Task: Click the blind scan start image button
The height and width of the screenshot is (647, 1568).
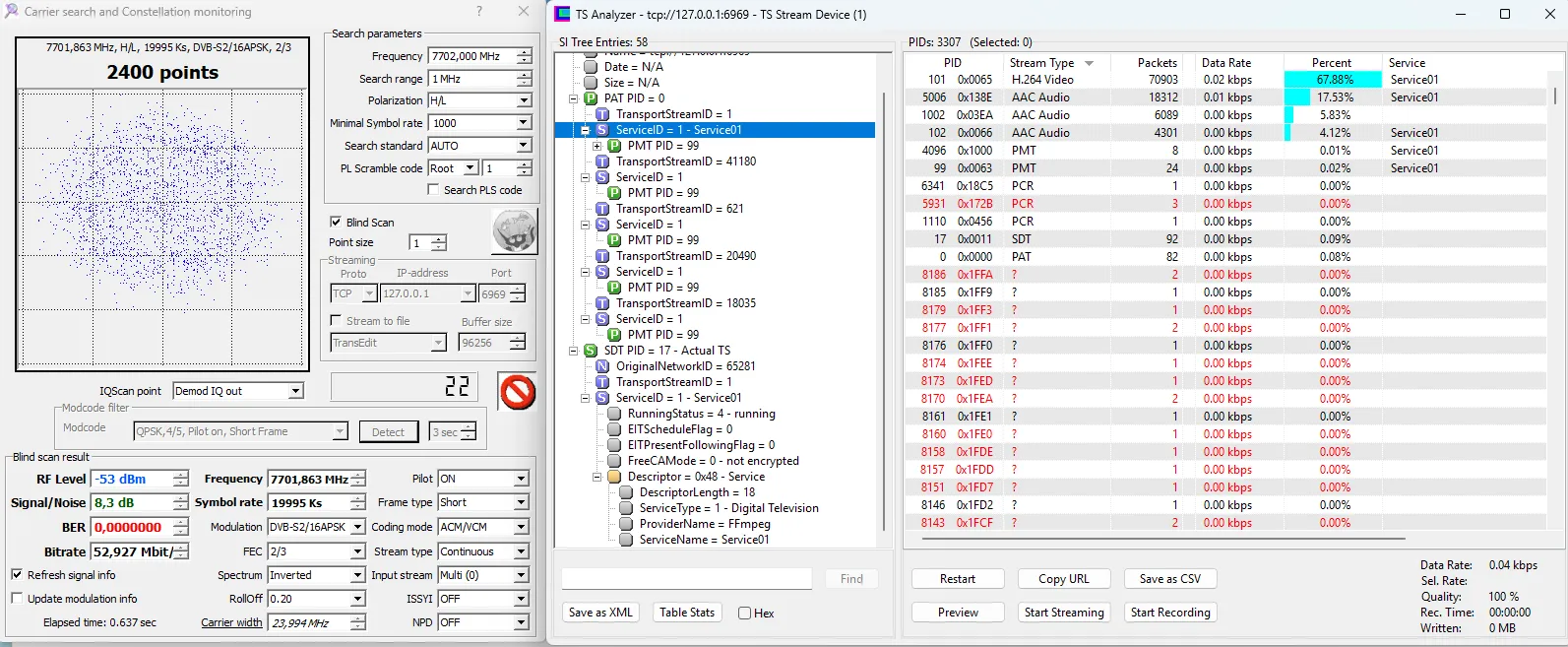Action: coord(514,232)
